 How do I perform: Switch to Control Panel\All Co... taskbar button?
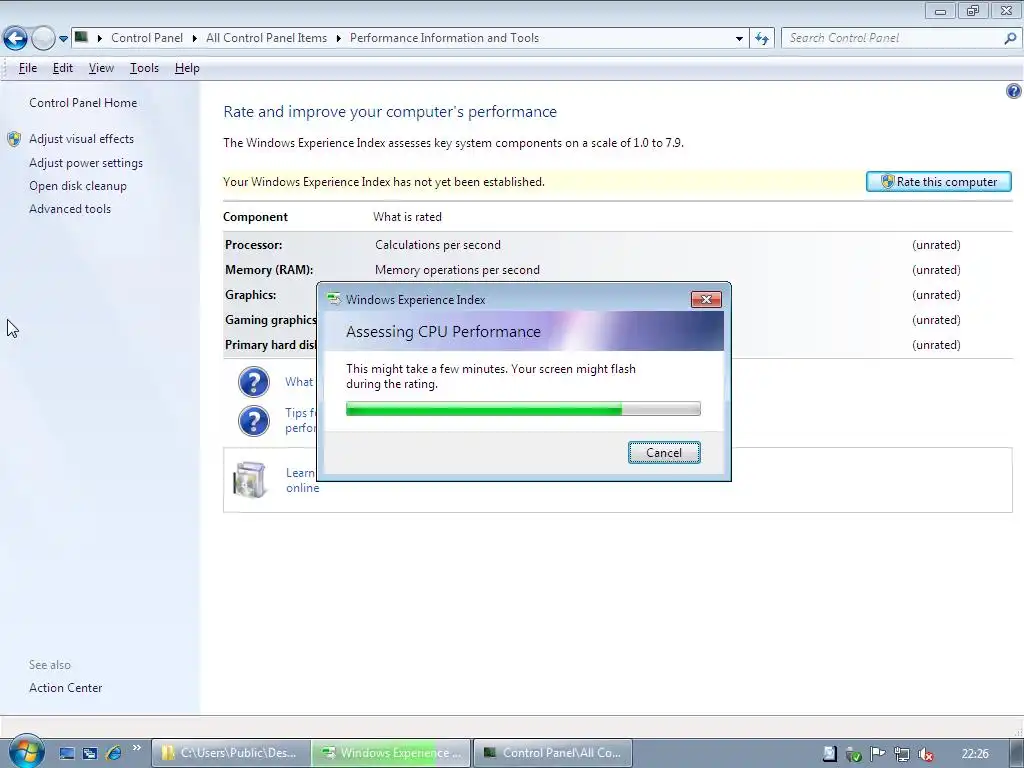(x=552, y=753)
